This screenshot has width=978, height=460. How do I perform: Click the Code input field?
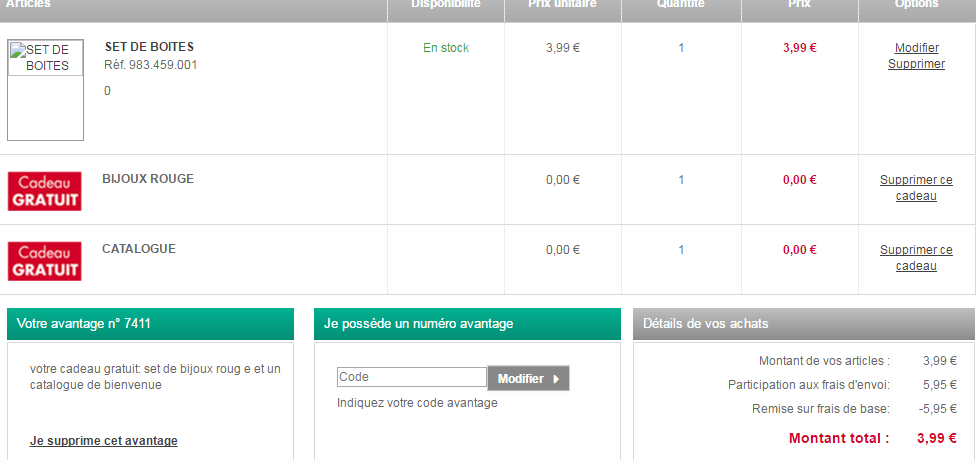click(411, 378)
